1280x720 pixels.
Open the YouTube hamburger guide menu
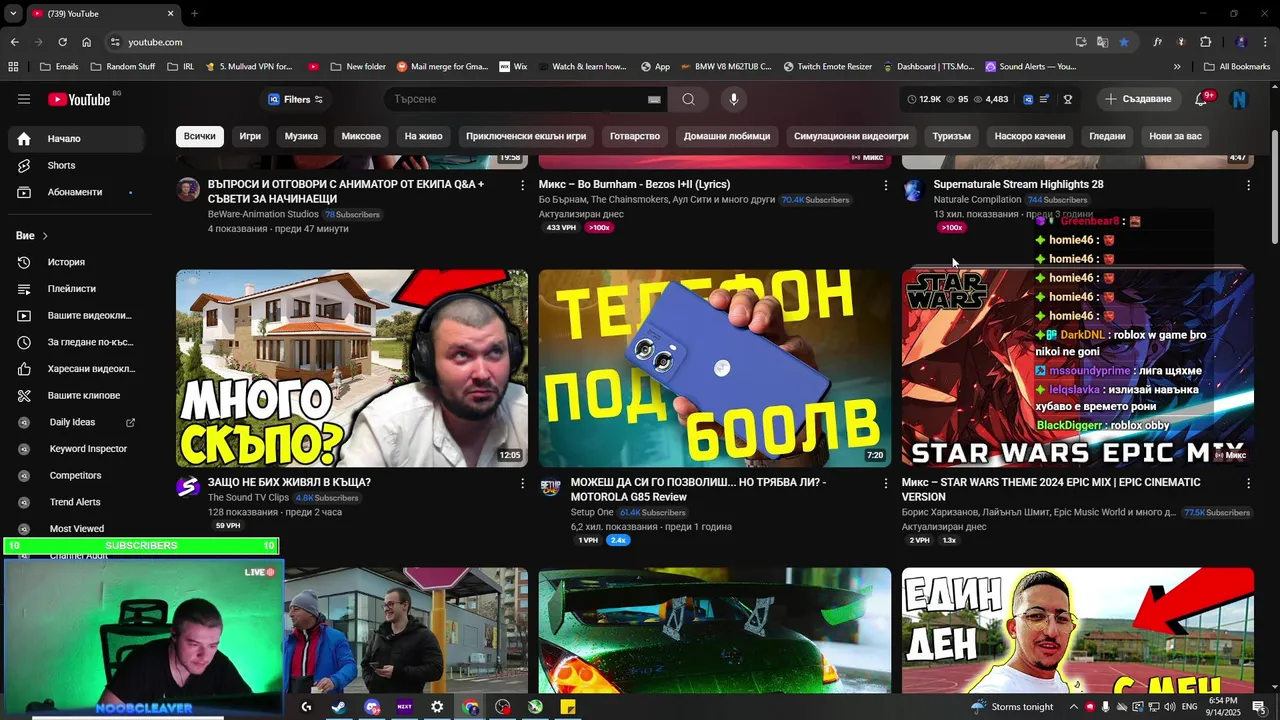pyautogui.click(x=24, y=99)
